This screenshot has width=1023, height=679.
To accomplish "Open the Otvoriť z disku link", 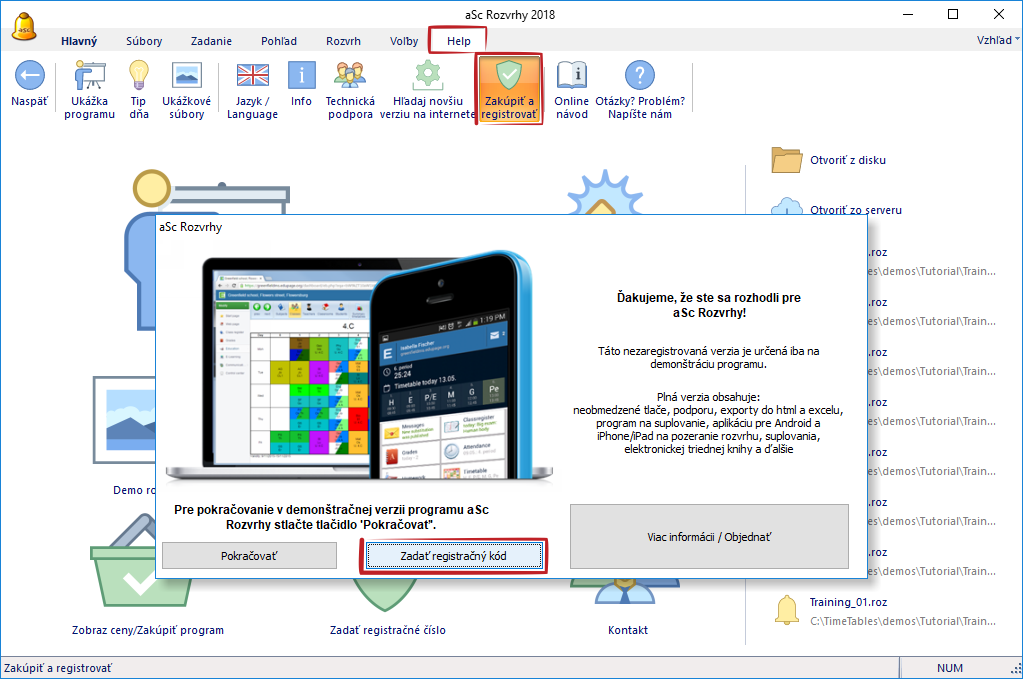I will tap(848, 160).
